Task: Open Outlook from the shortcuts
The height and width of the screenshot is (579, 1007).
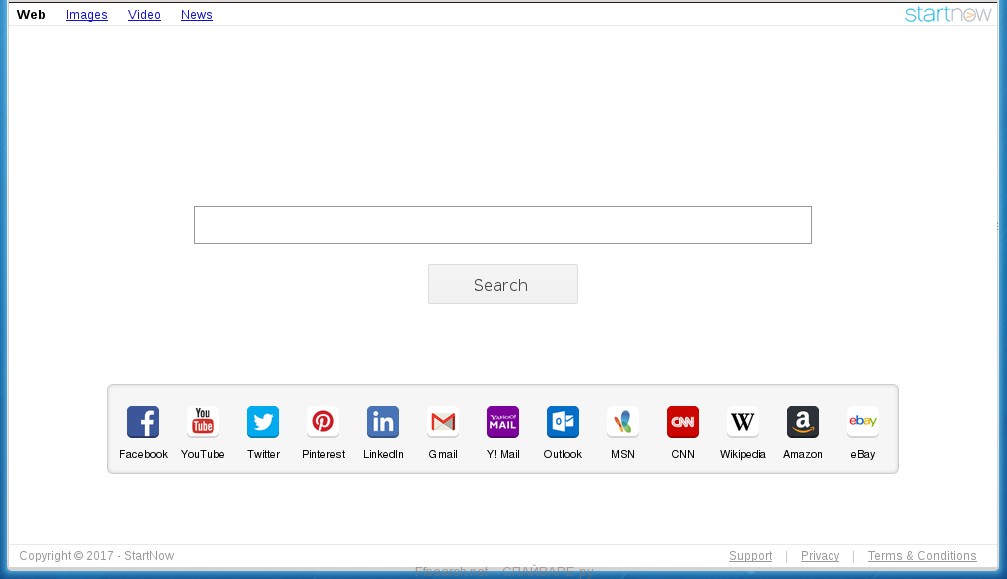Action: click(563, 422)
